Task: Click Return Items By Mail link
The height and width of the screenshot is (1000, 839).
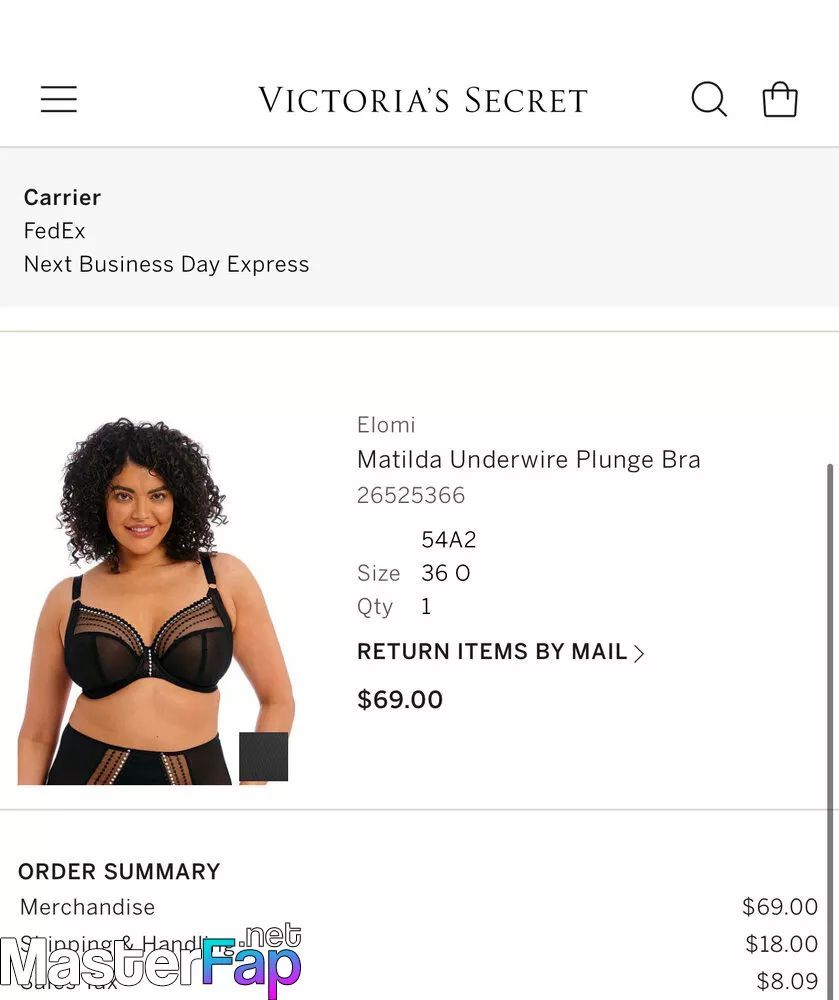Action: point(500,652)
